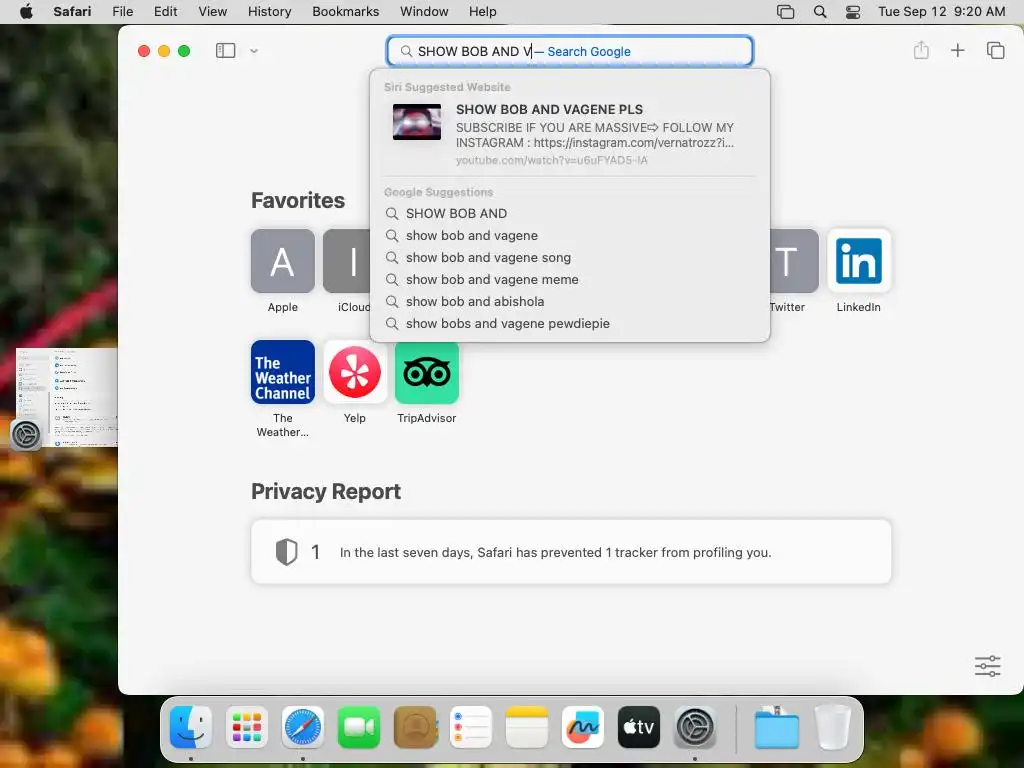Viewport: 1024px width, 768px height.
Task: Select suggestion 'show bobs and vagene pewdiepie'
Action: point(569,323)
